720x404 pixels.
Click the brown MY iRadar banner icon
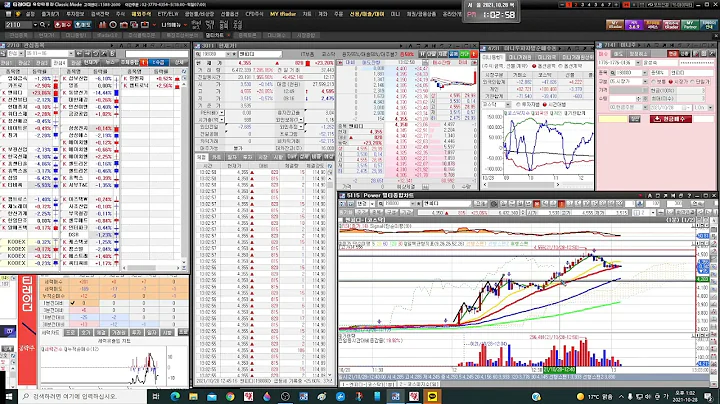tap(615, 25)
